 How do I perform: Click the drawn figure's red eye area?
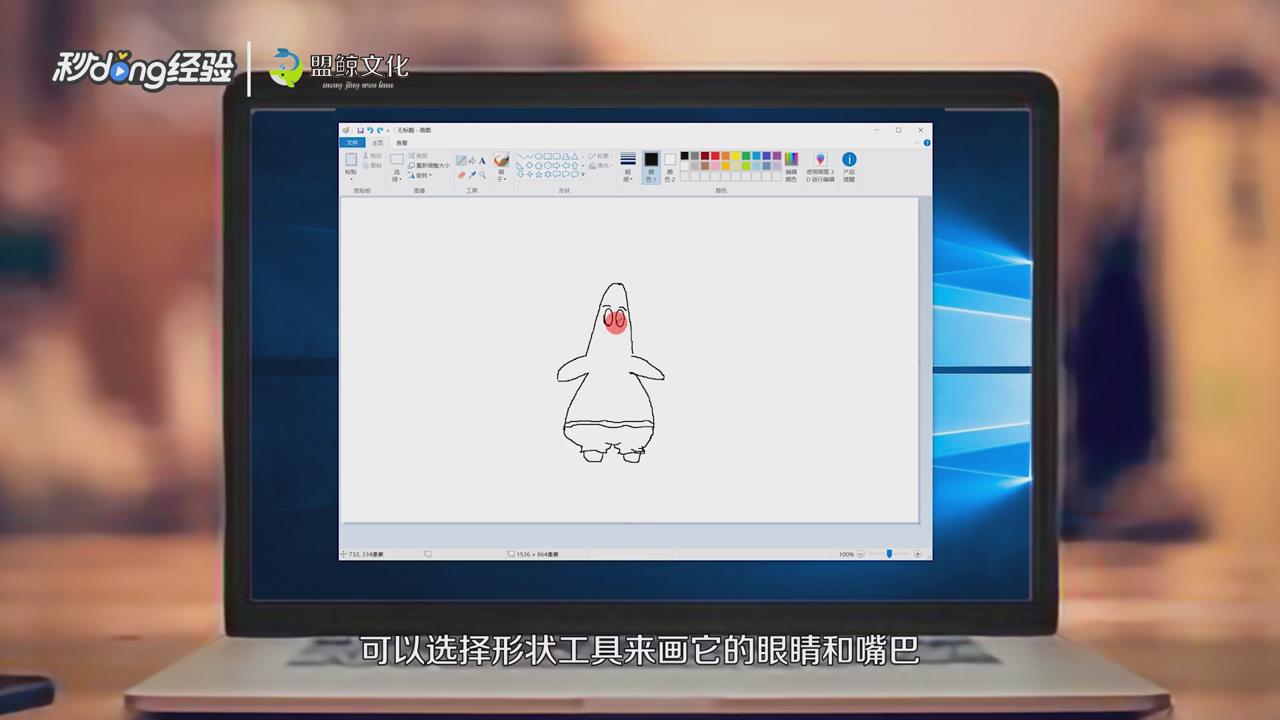pos(615,320)
